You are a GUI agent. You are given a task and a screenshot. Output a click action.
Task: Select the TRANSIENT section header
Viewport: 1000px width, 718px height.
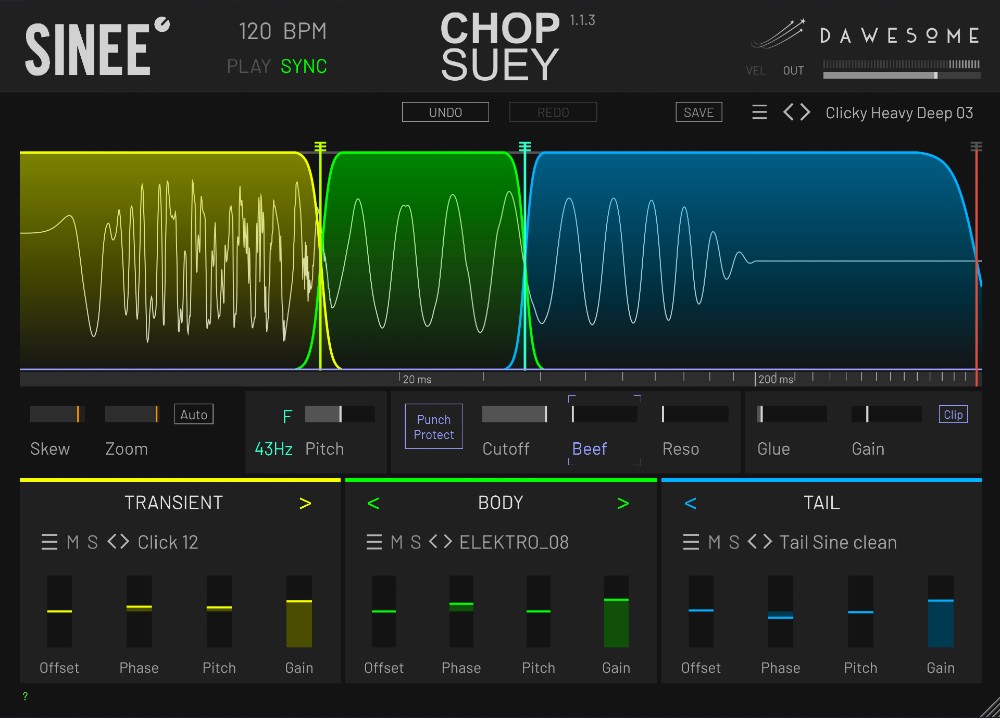point(173,503)
